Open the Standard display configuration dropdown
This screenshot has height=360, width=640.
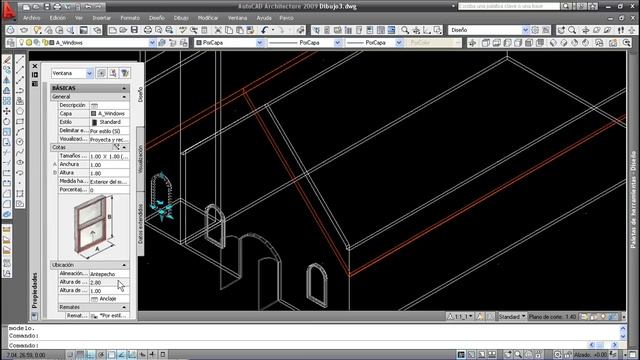point(512,317)
